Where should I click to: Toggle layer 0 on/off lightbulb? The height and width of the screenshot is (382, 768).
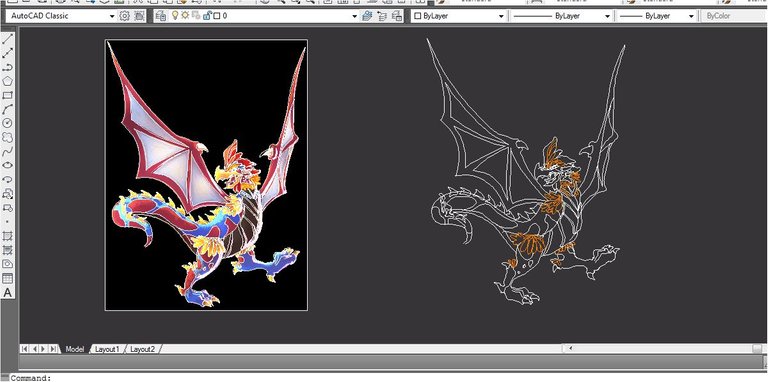[x=175, y=16]
